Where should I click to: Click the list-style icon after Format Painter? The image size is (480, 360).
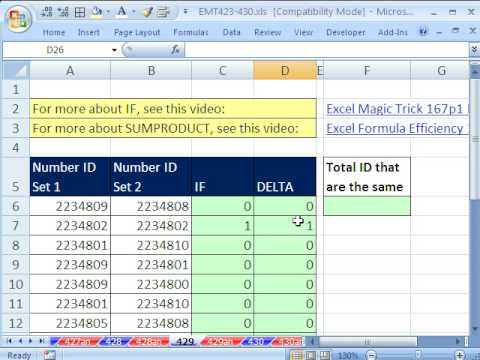(163, 12)
